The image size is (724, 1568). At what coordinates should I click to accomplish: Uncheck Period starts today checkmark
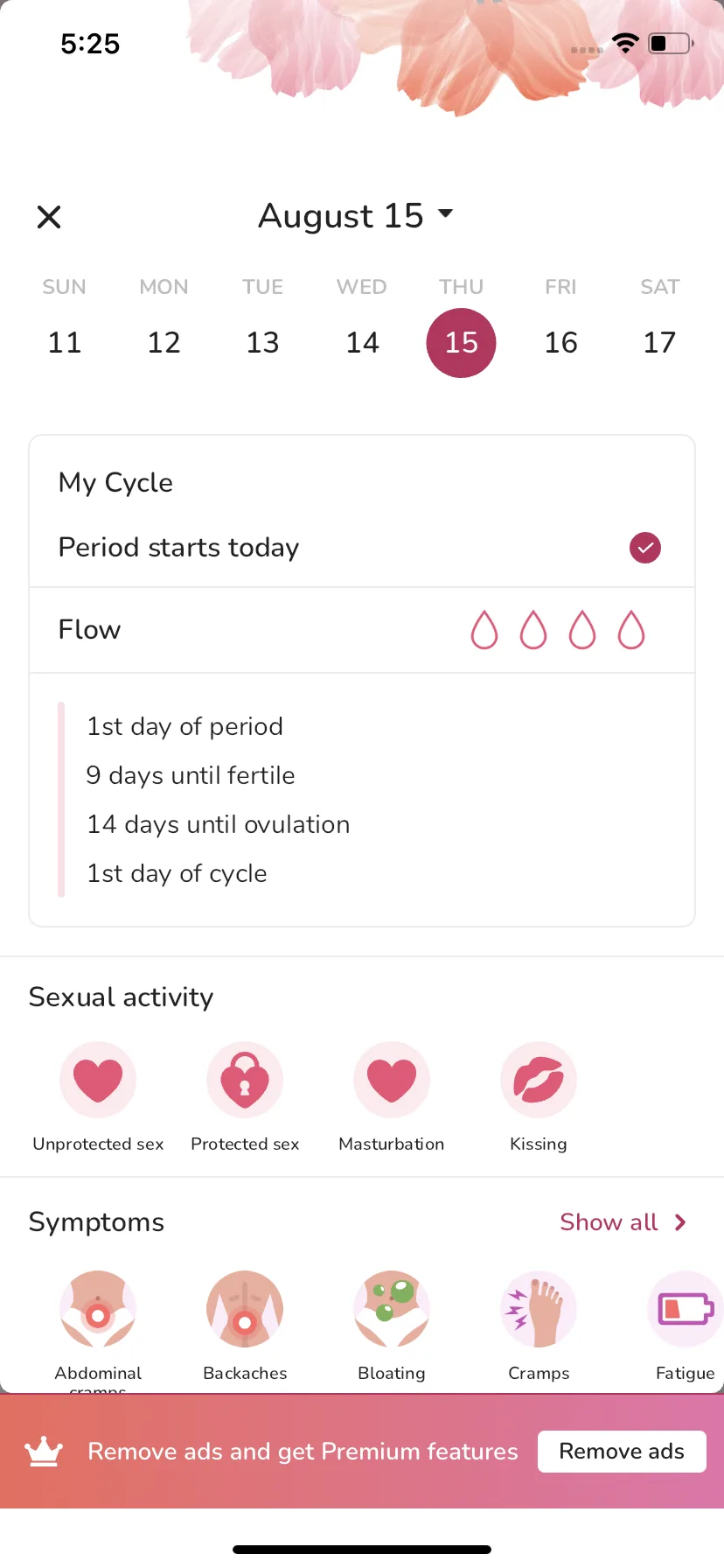645,548
